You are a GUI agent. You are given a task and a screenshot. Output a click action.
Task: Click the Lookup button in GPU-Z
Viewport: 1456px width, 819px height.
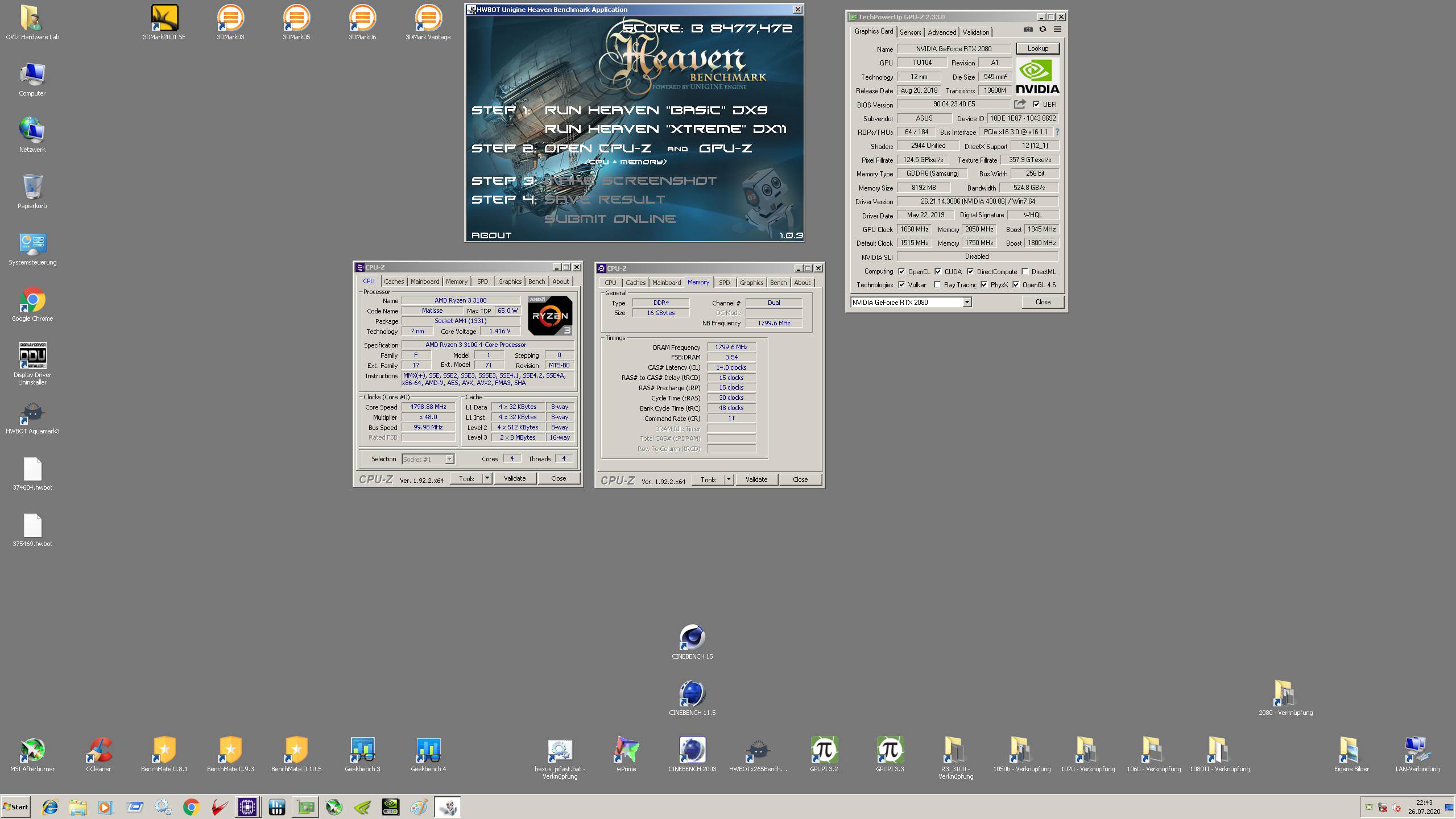pos(1037,48)
